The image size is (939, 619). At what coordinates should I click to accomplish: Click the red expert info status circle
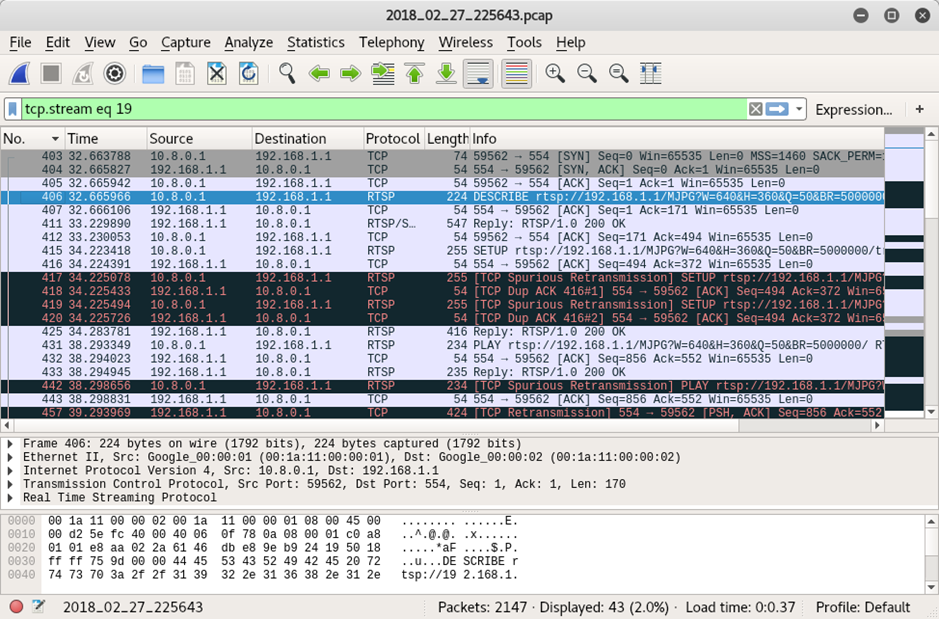[x=16, y=607]
